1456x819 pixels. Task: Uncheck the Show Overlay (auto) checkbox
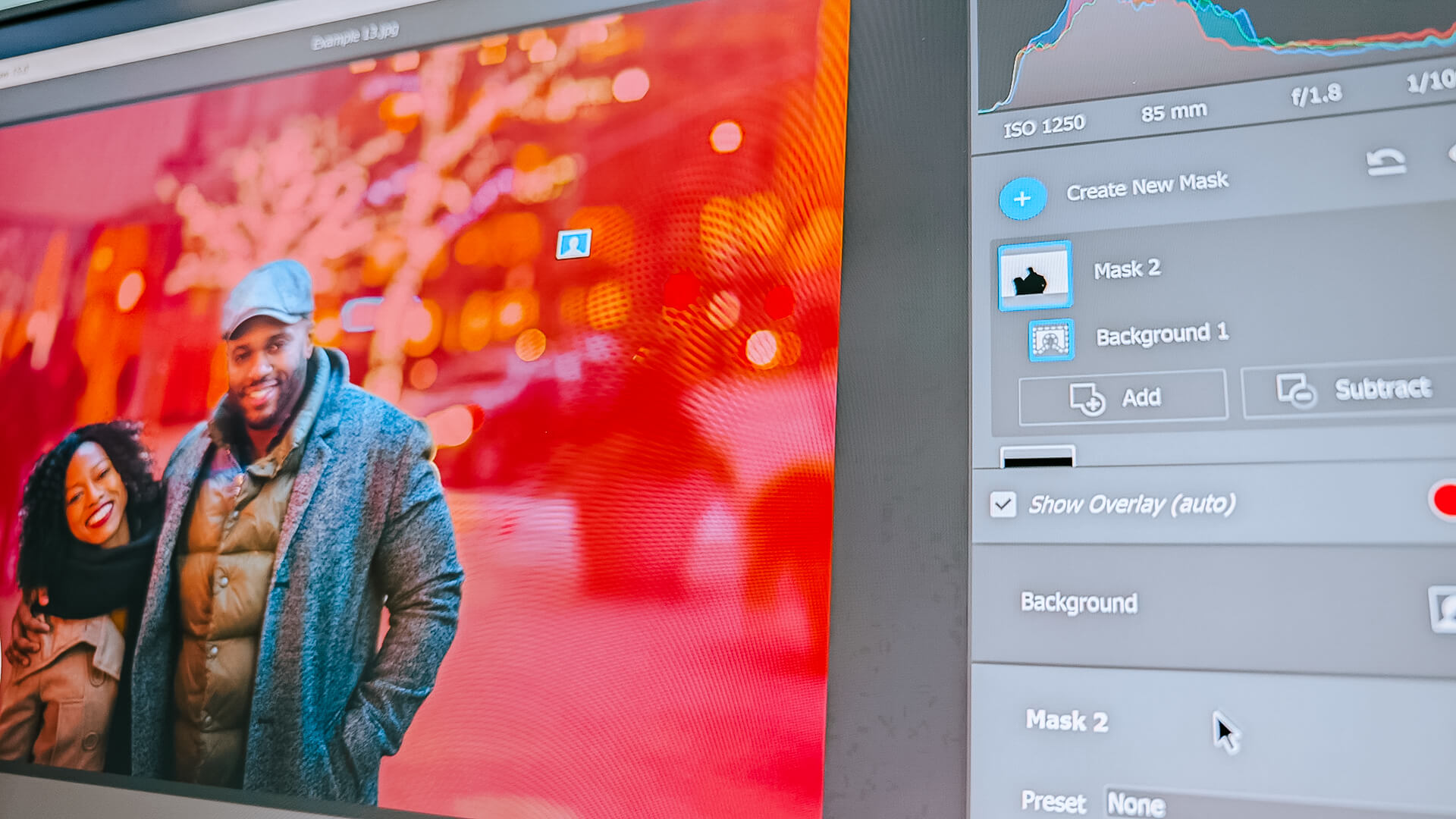[1003, 504]
